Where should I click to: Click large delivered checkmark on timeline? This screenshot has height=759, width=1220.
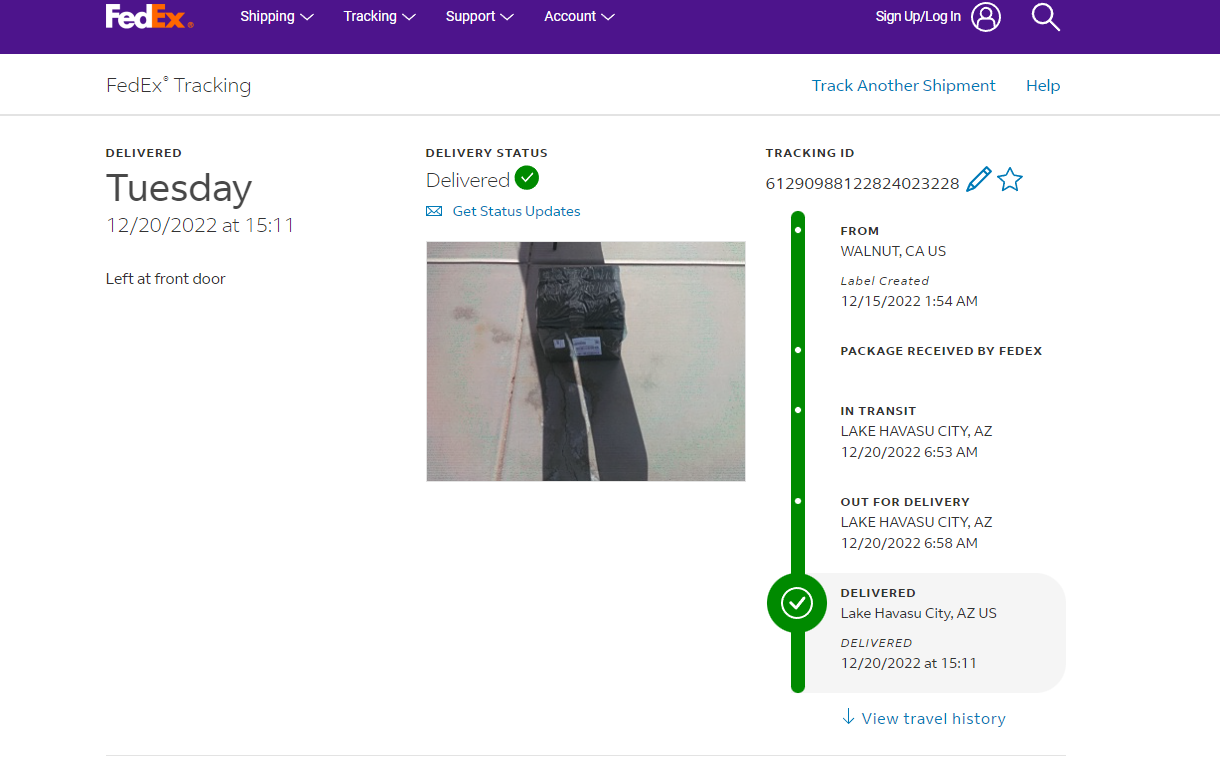click(797, 603)
